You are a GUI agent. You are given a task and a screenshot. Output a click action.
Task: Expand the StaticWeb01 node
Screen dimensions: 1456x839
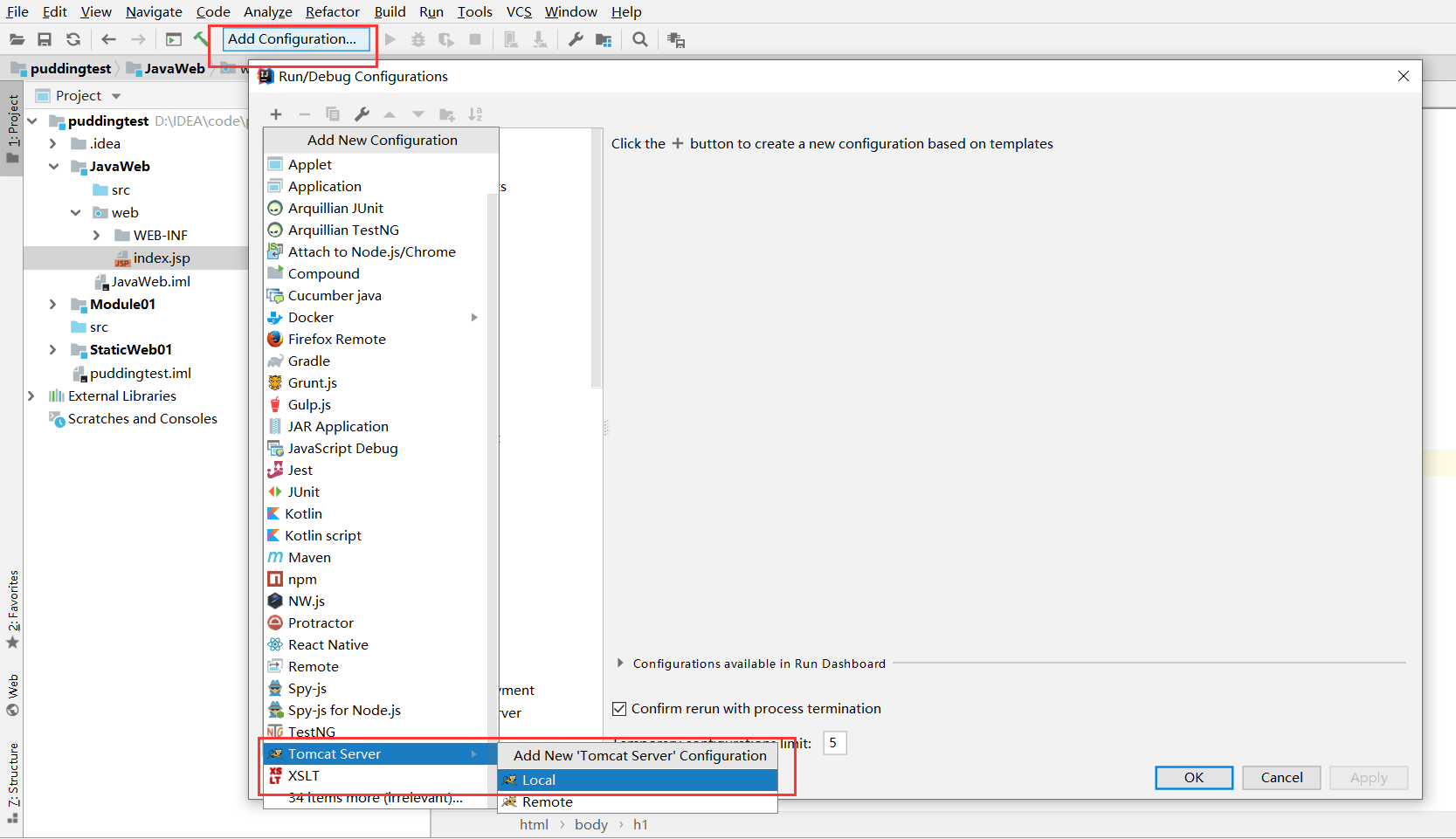(x=53, y=350)
